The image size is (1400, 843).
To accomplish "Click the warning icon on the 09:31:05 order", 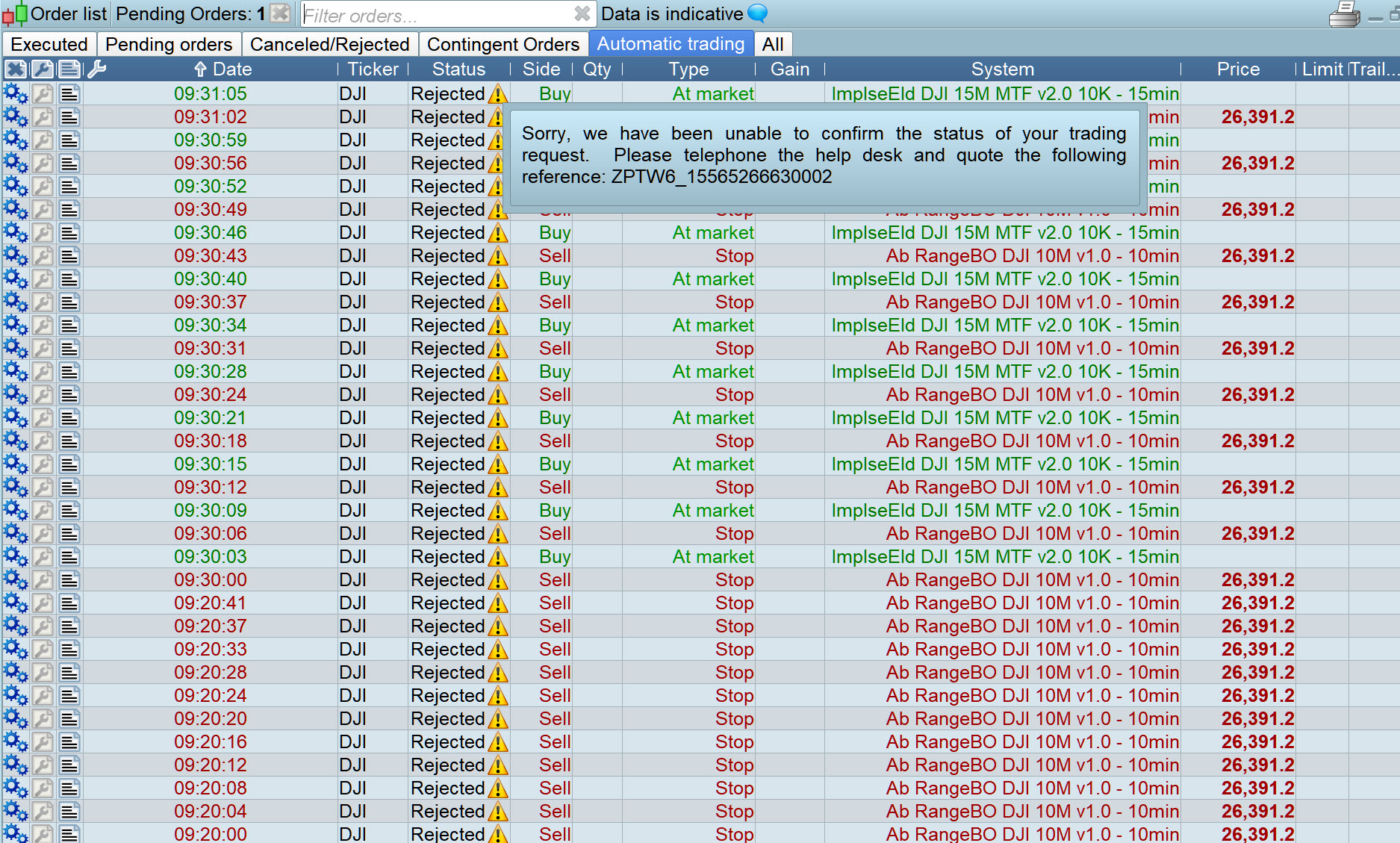I will coord(498,94).
